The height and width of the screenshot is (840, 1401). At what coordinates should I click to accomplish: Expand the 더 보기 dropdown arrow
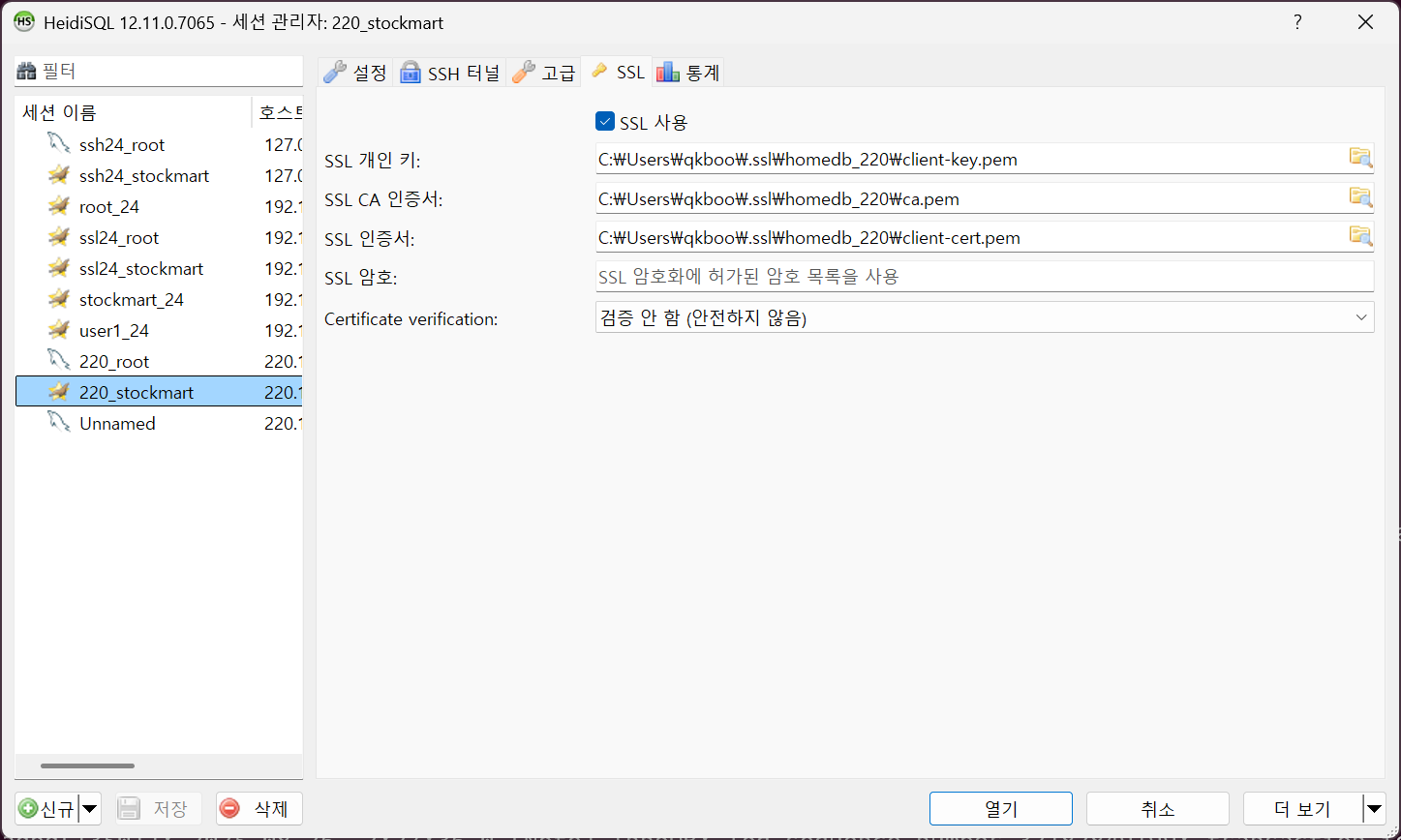click(x=1374, y=809)
